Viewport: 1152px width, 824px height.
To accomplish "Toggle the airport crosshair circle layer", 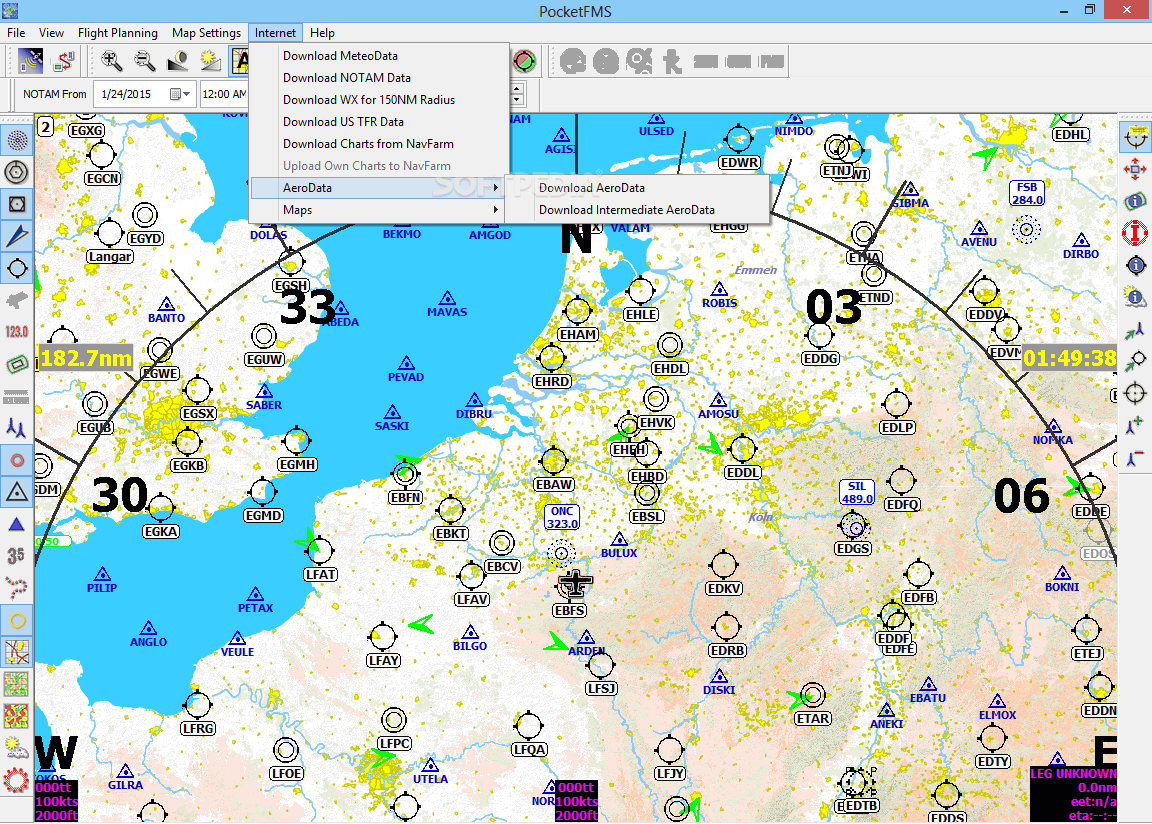I will (17, 269).
